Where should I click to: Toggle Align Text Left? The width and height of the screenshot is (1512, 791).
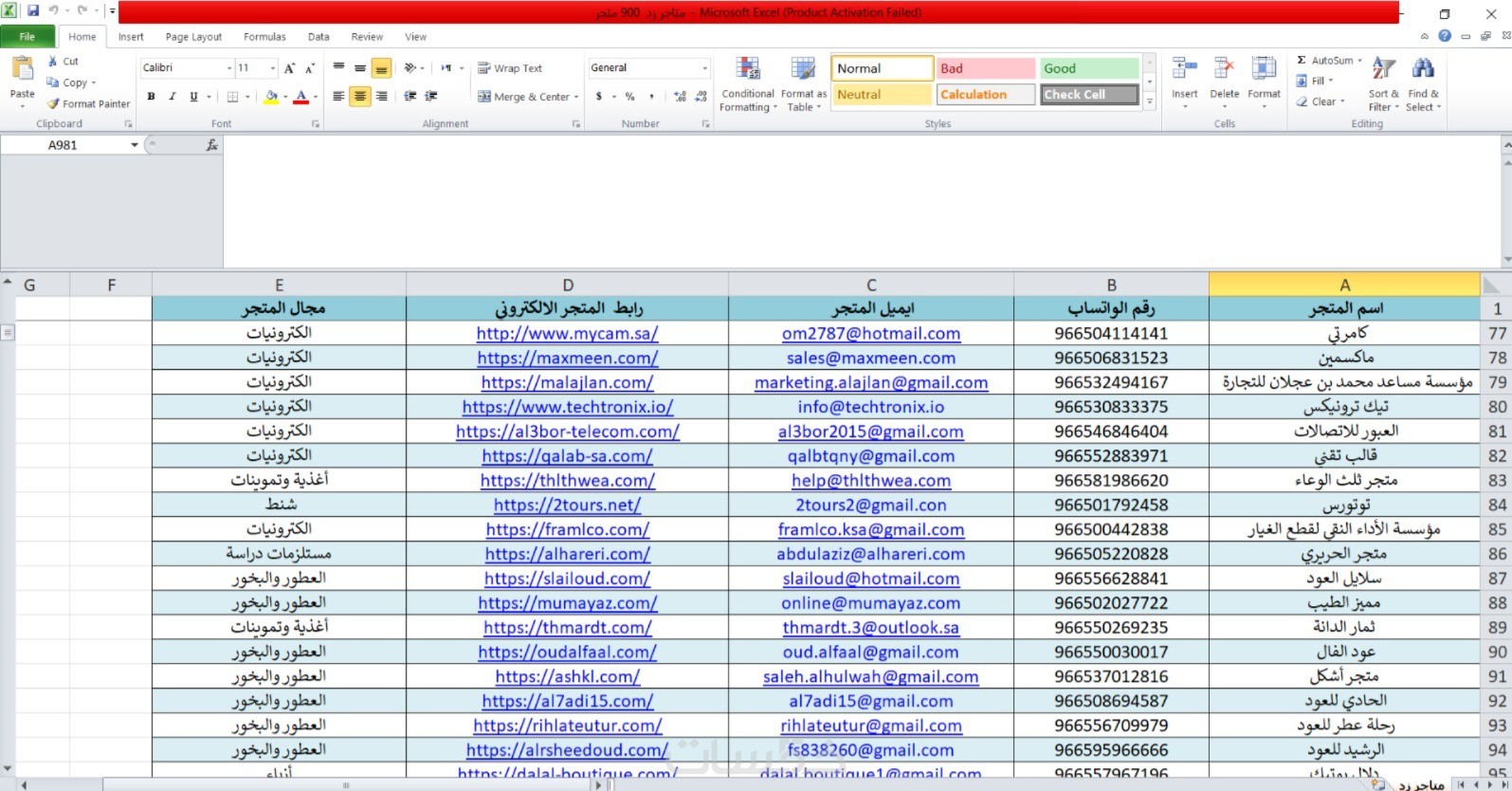coord(338,96)
